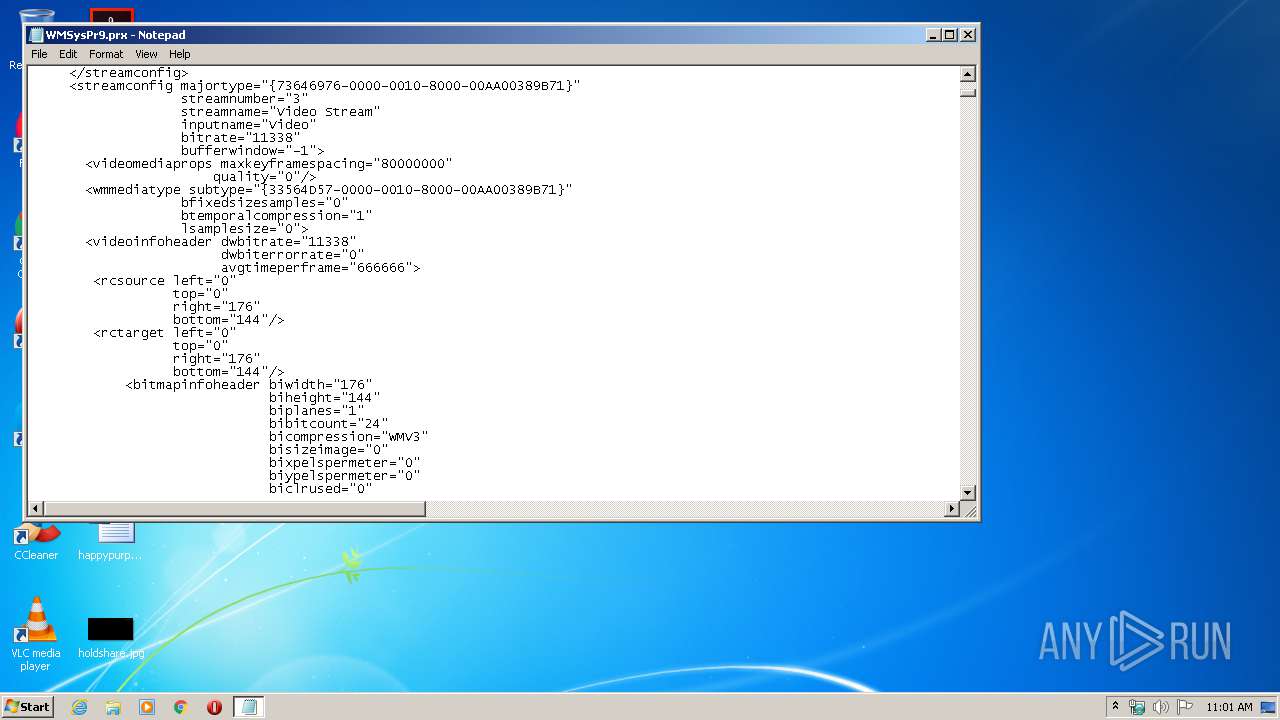
Task: Click the window resize grip corner
Action: coord(969,510)
